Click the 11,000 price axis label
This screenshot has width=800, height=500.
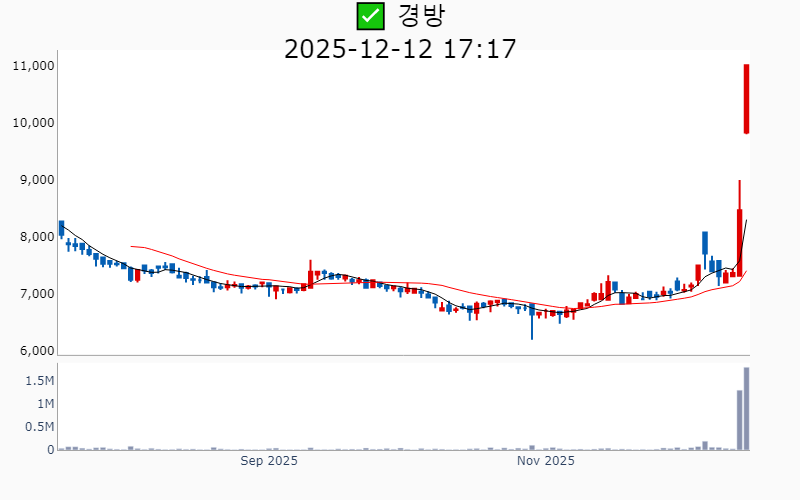point(32,66)
